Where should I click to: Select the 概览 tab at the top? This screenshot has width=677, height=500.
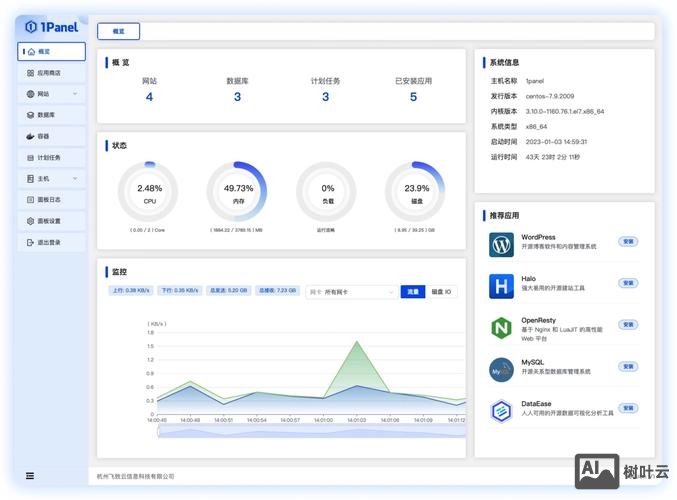tap(119, 31)
